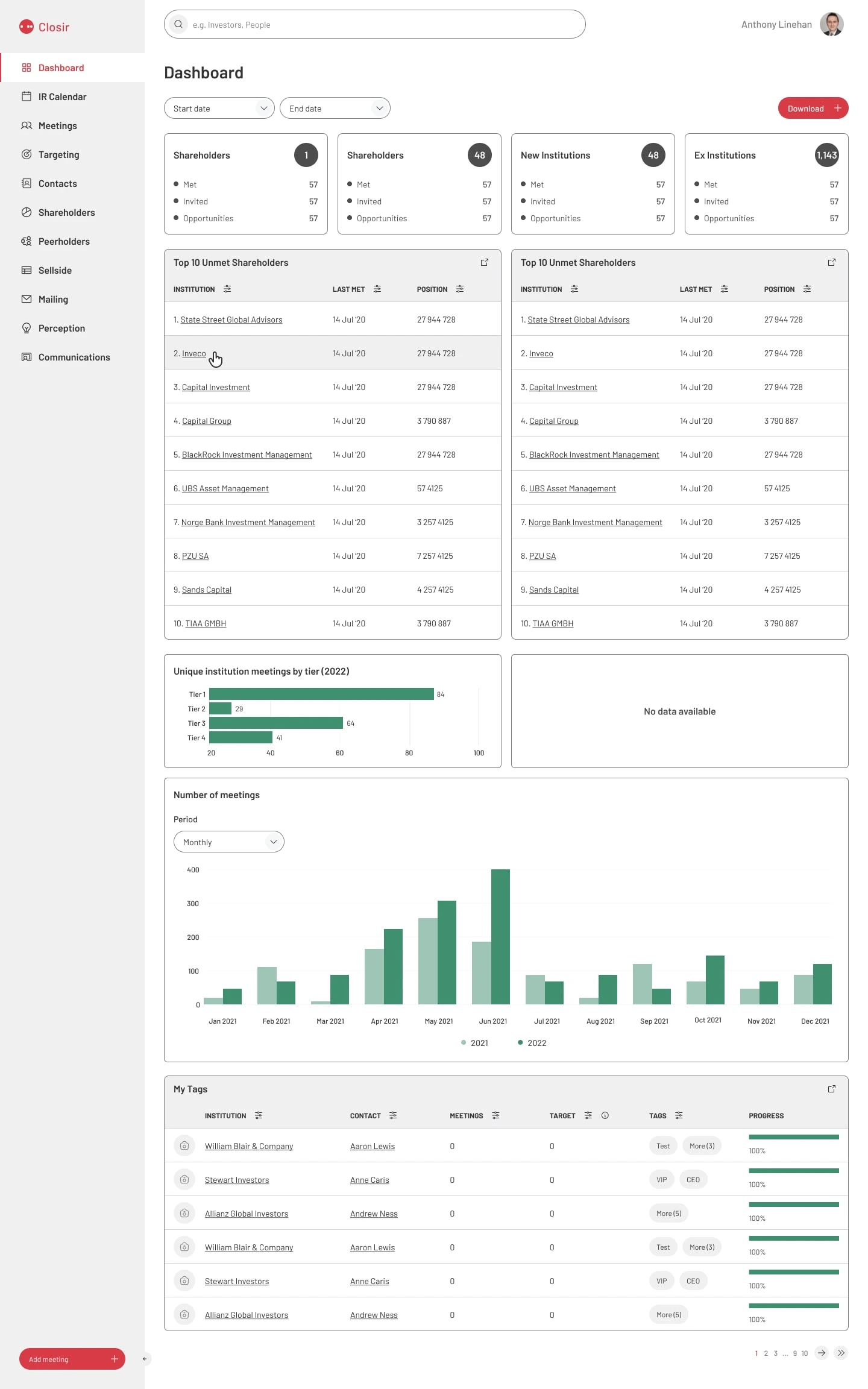Filter Contact column in My Tags

pos(393,1115)
